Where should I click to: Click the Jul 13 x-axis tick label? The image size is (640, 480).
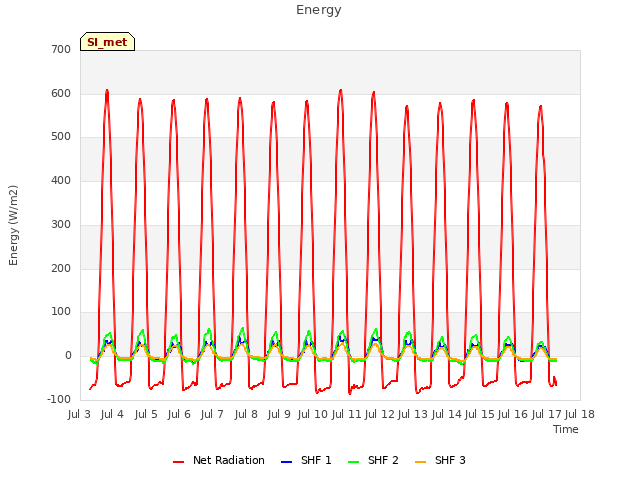click(x=413, y=414)
